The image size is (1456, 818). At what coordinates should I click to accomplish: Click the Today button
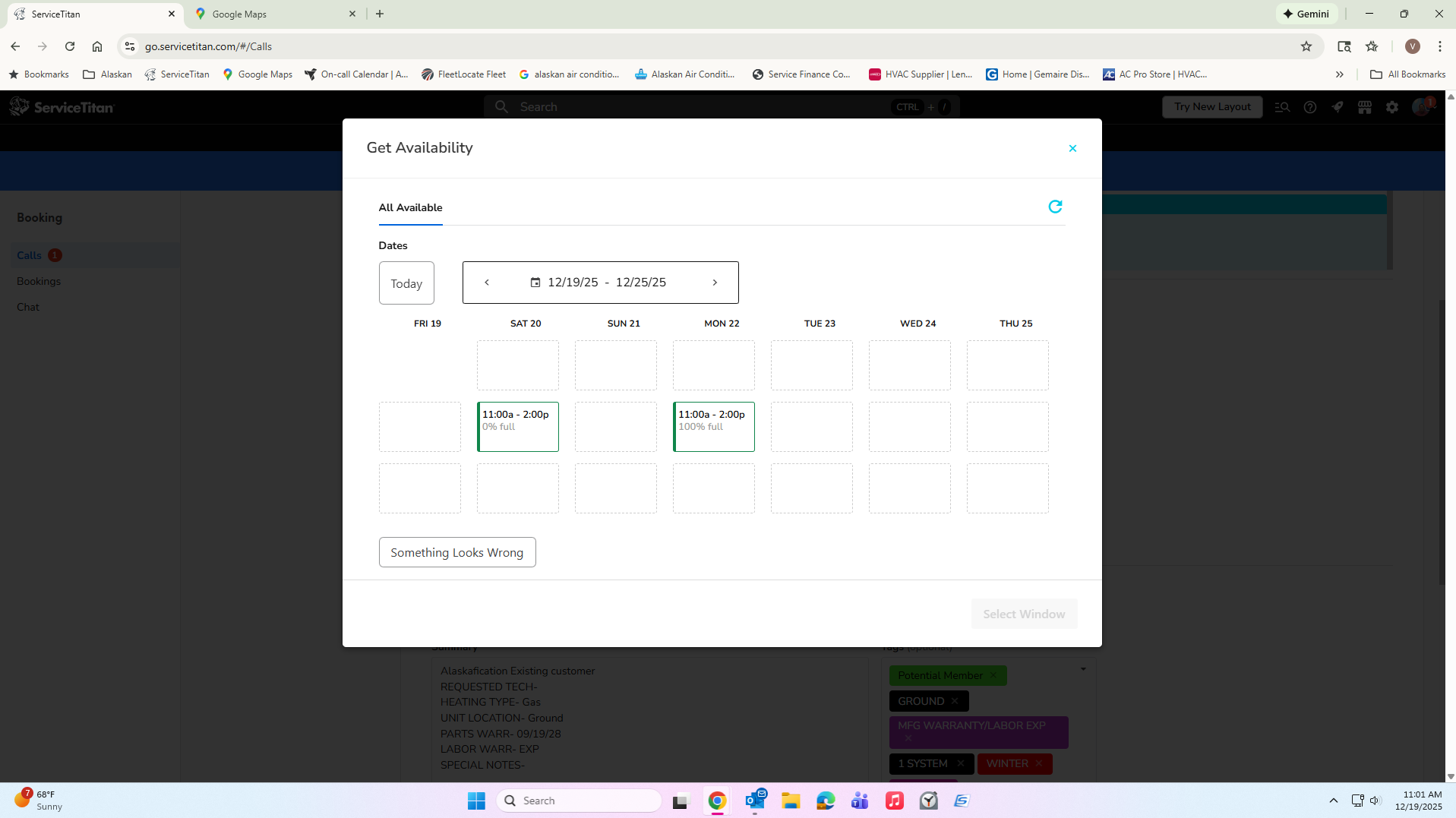tap(406, 283)
